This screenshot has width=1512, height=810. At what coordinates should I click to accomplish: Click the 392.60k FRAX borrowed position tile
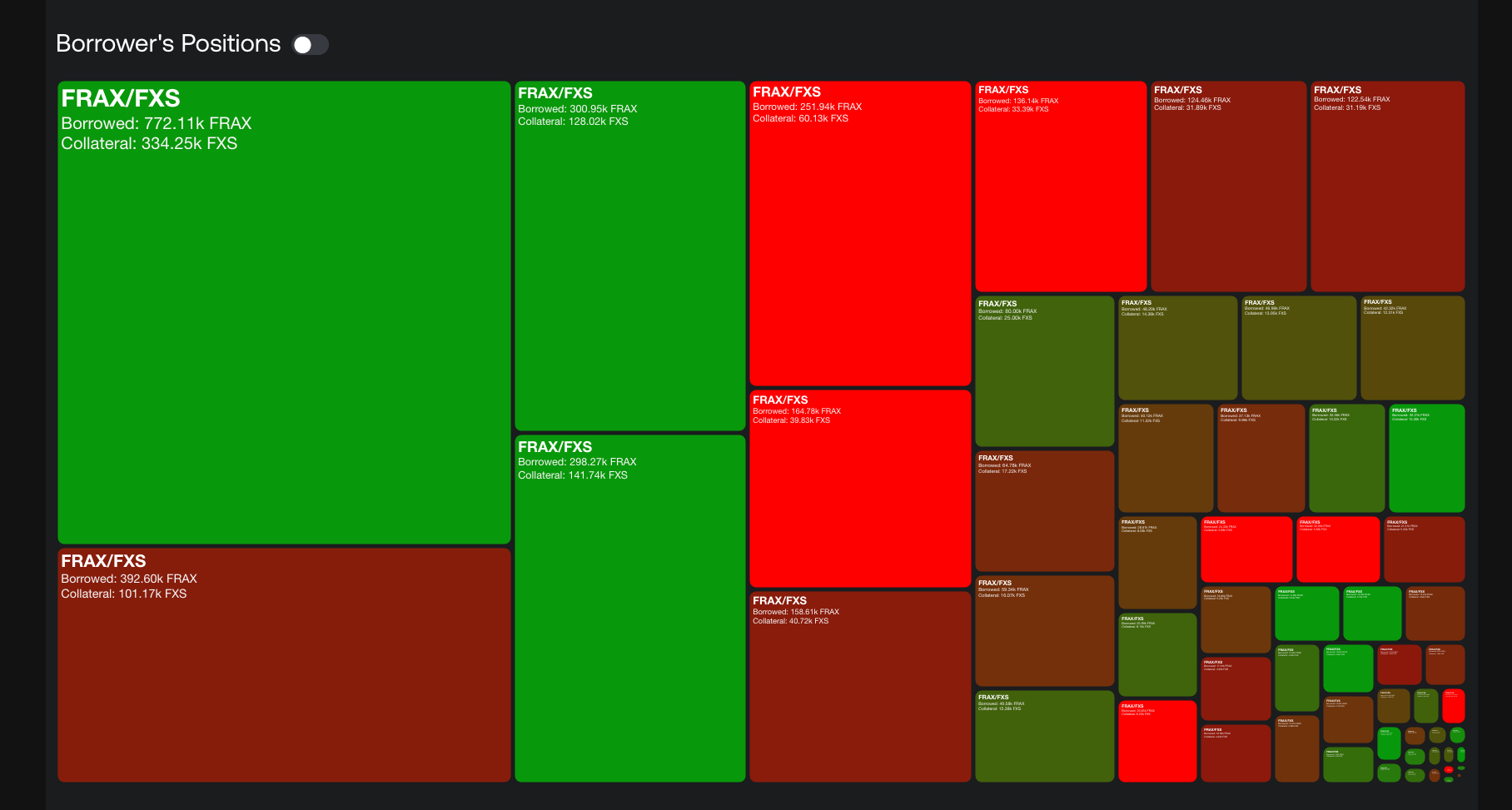(284, 664)
